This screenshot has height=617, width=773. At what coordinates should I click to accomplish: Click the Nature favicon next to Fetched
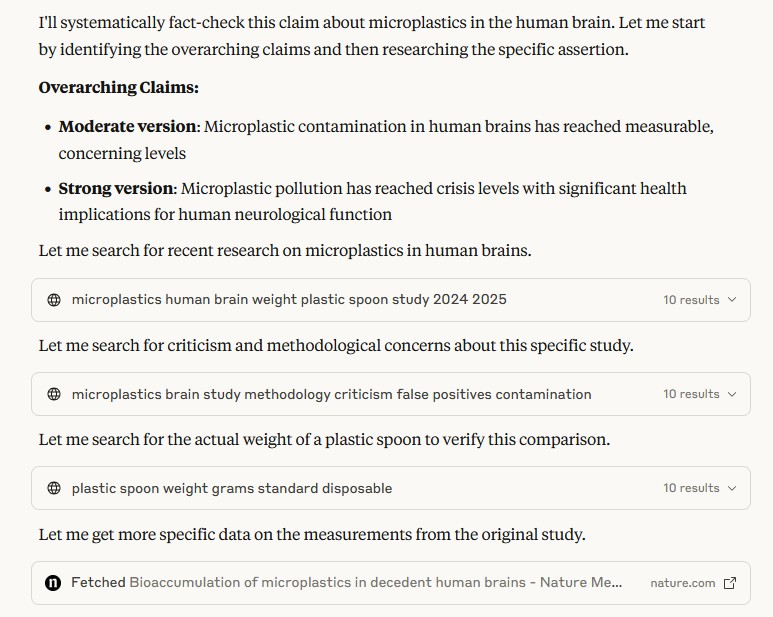click(x=53, y=583)
